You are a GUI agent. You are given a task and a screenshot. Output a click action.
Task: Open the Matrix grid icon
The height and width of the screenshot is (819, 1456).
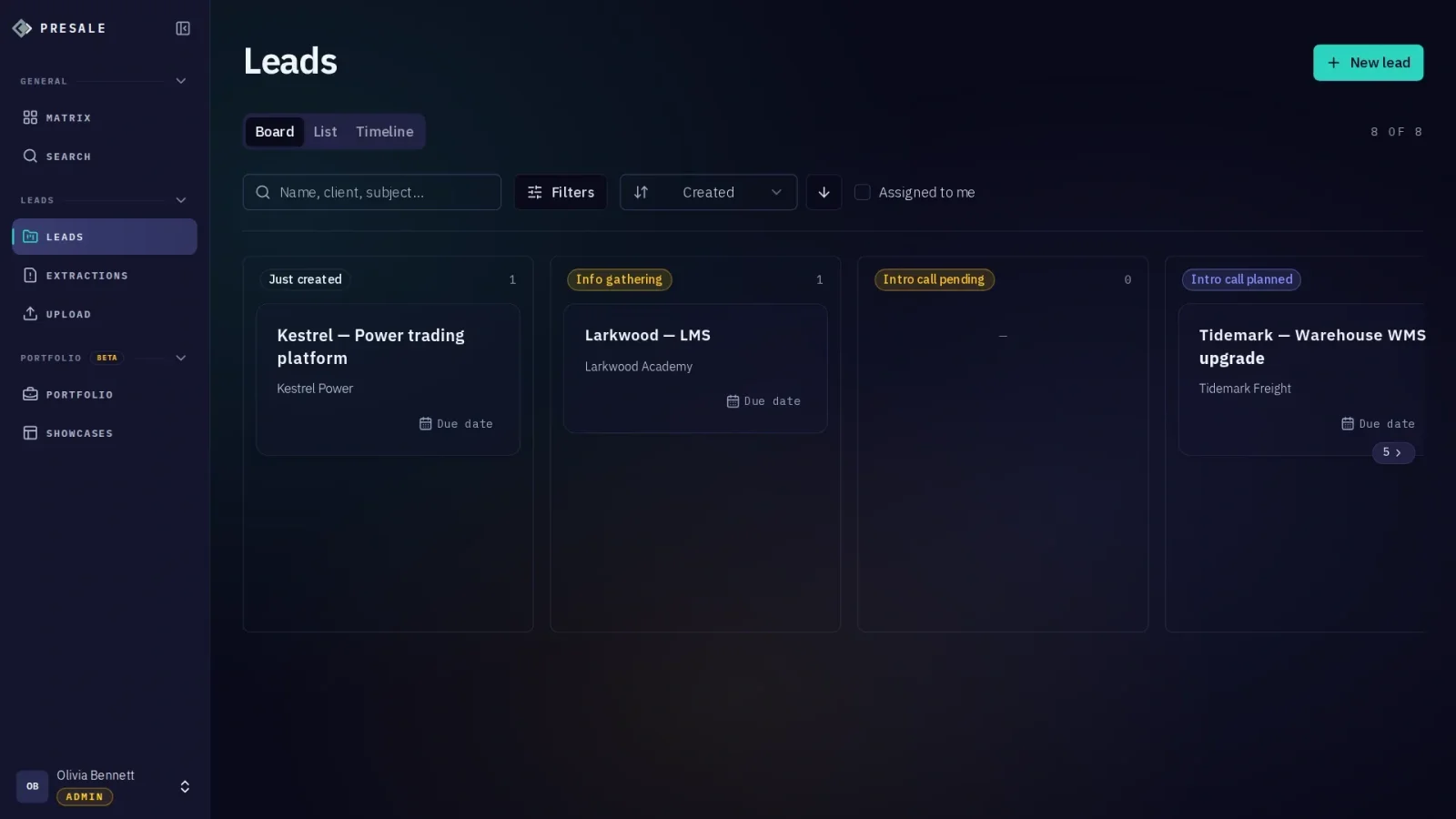coord(30,117)
